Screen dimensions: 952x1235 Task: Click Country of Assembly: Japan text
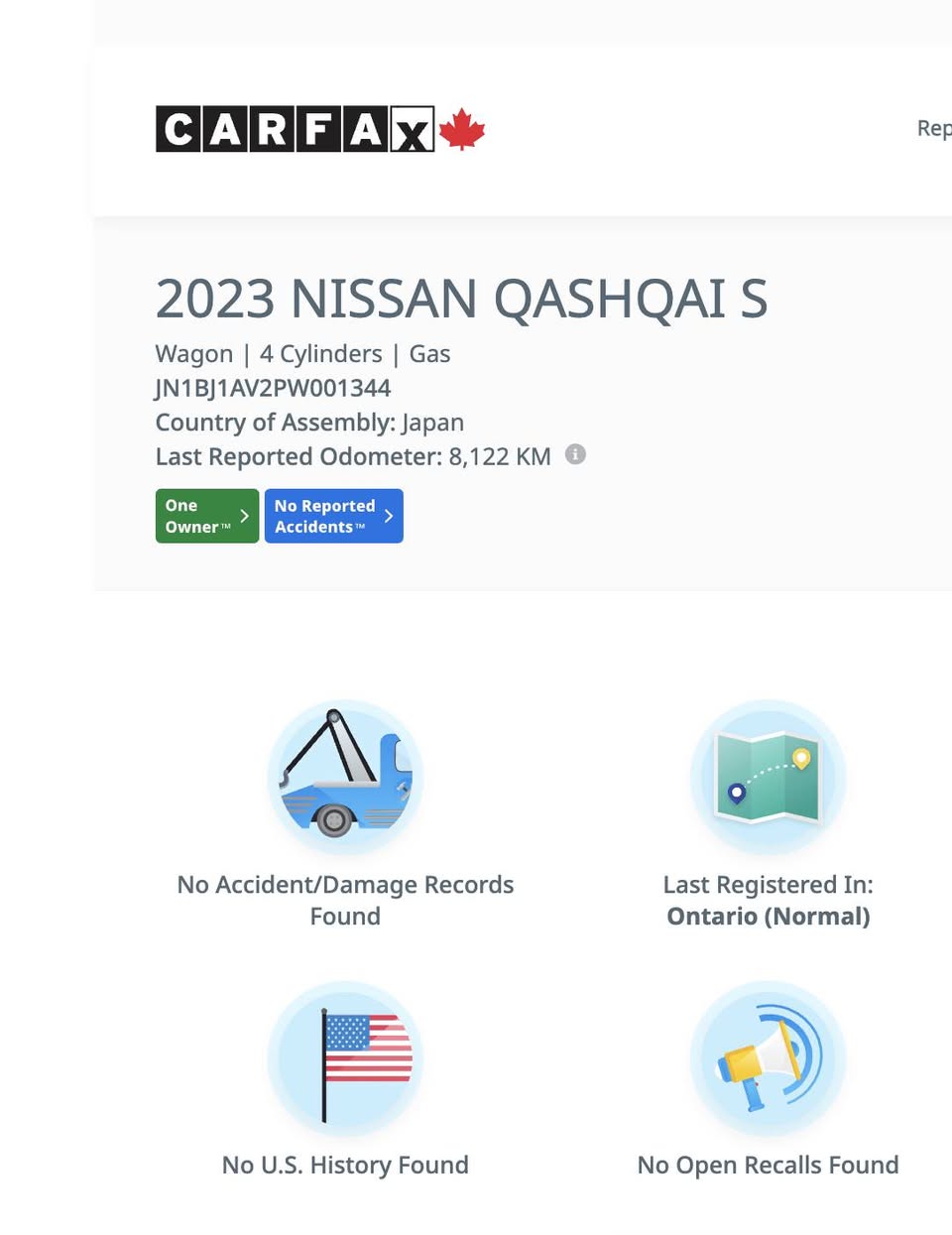click(x=309, y=423)
